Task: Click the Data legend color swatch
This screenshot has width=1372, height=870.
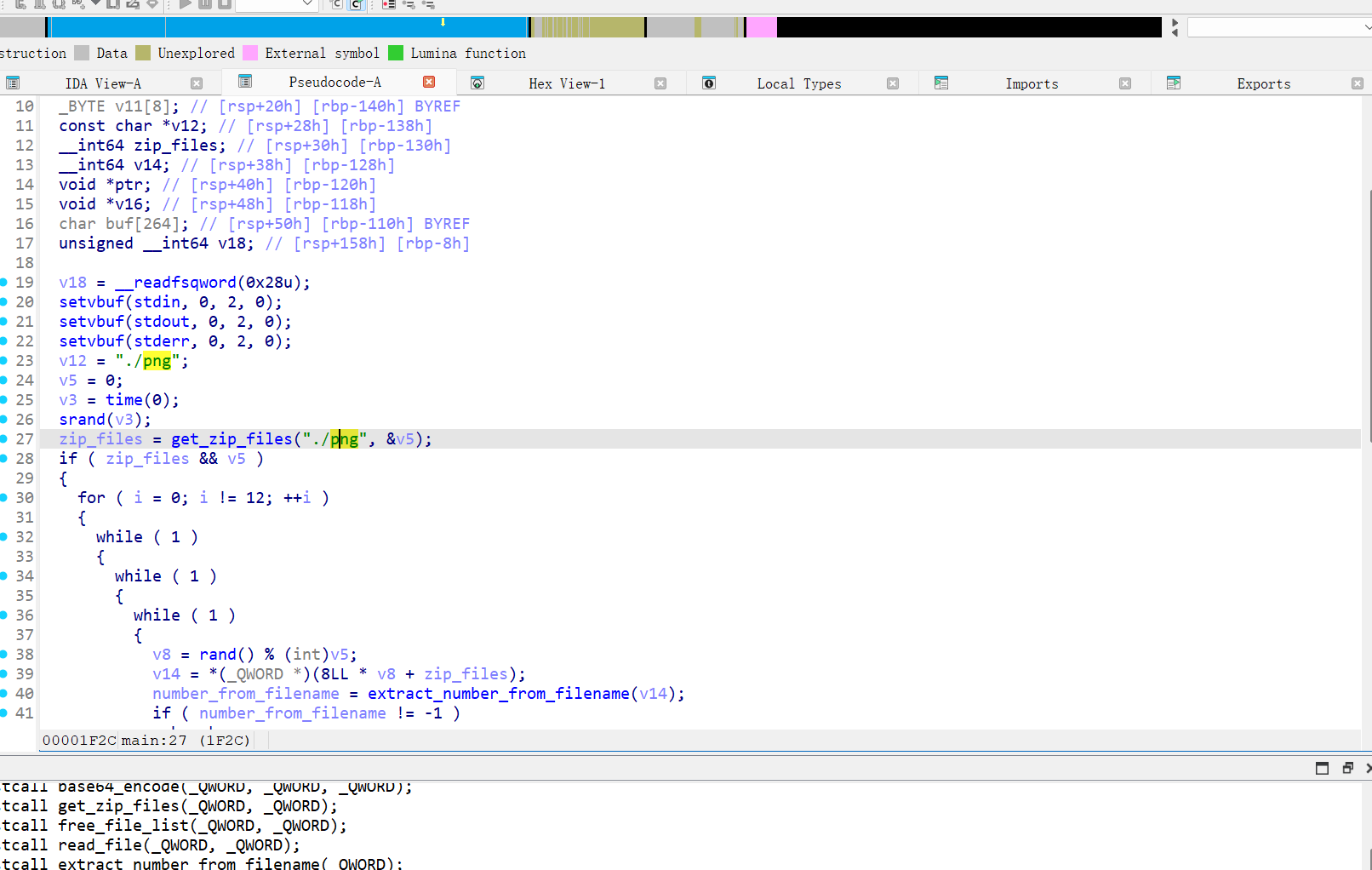Action: (x=82, y=53)
